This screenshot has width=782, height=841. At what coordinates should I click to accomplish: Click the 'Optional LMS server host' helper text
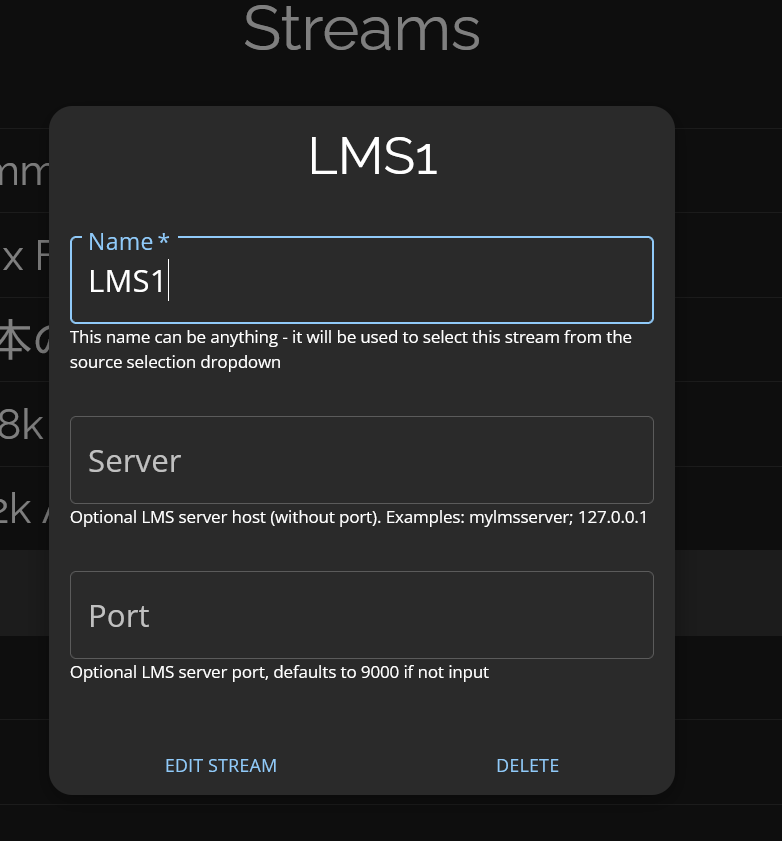358,518
